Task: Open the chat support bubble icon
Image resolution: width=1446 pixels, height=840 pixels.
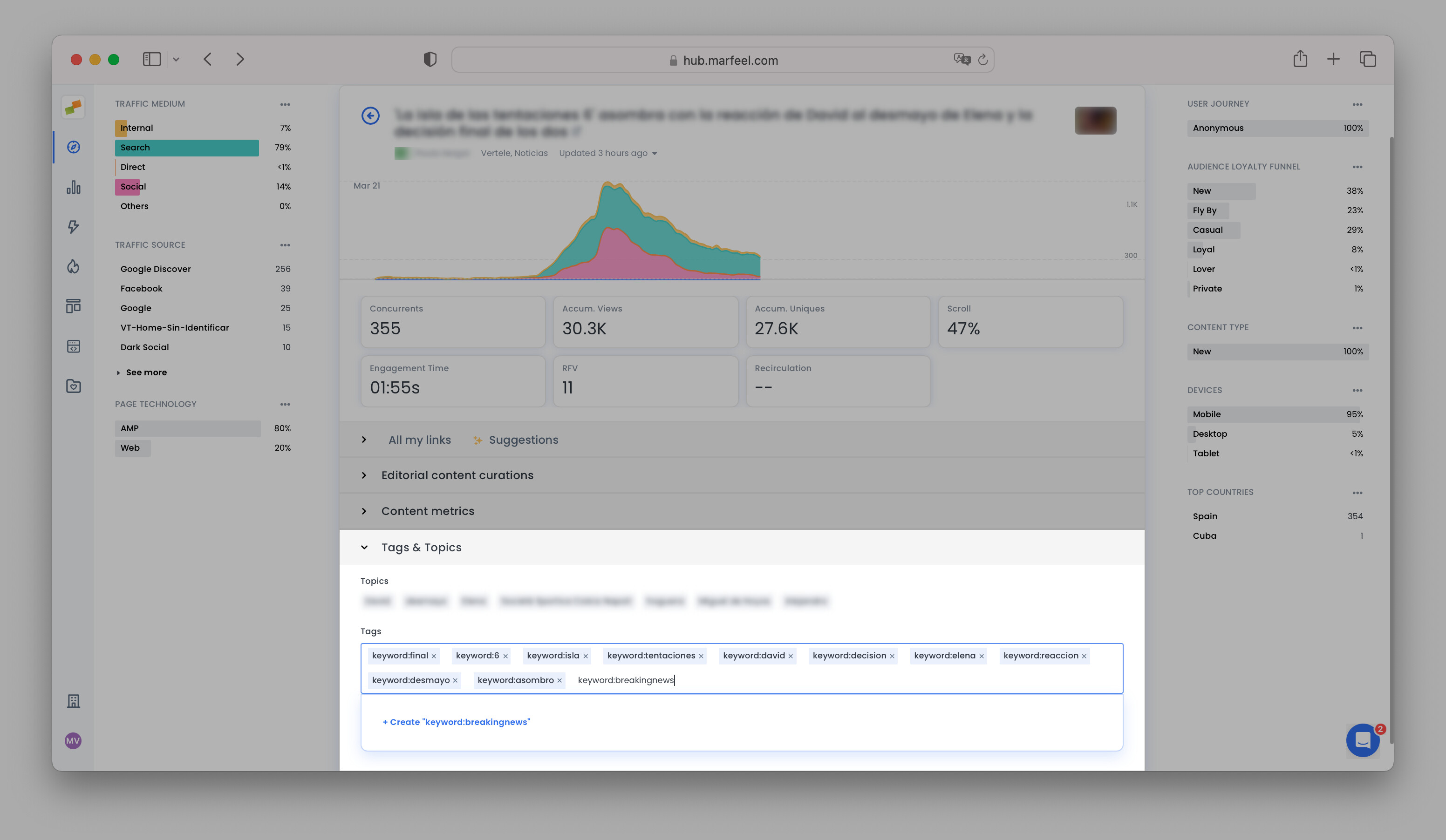Action: coord(1362,740)
